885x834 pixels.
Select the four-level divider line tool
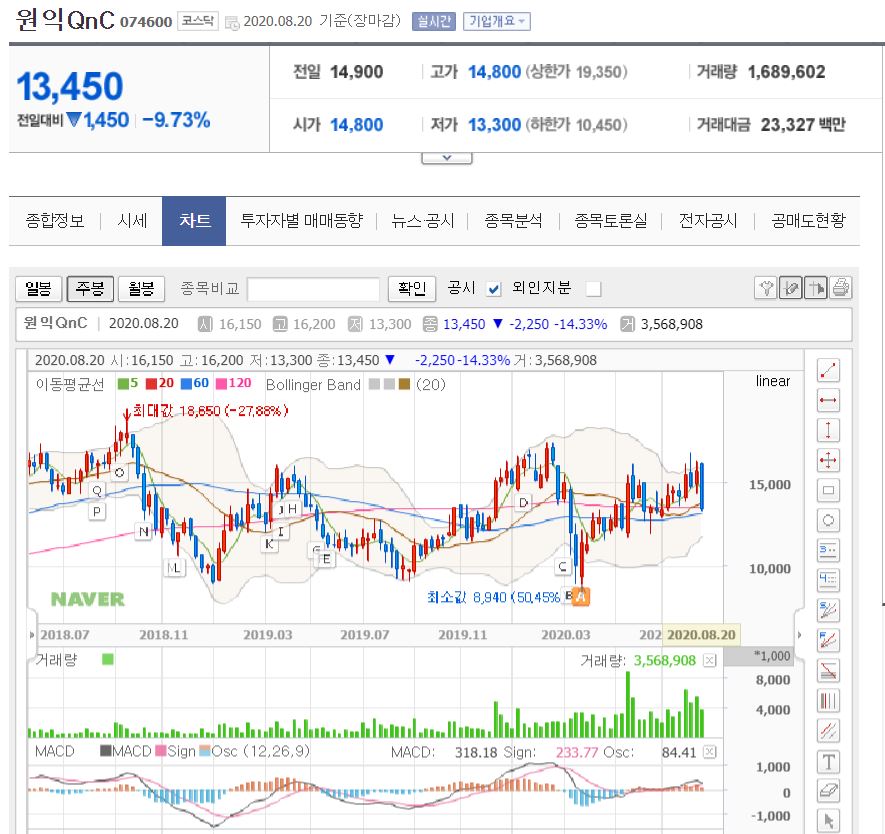pos(828,580)
